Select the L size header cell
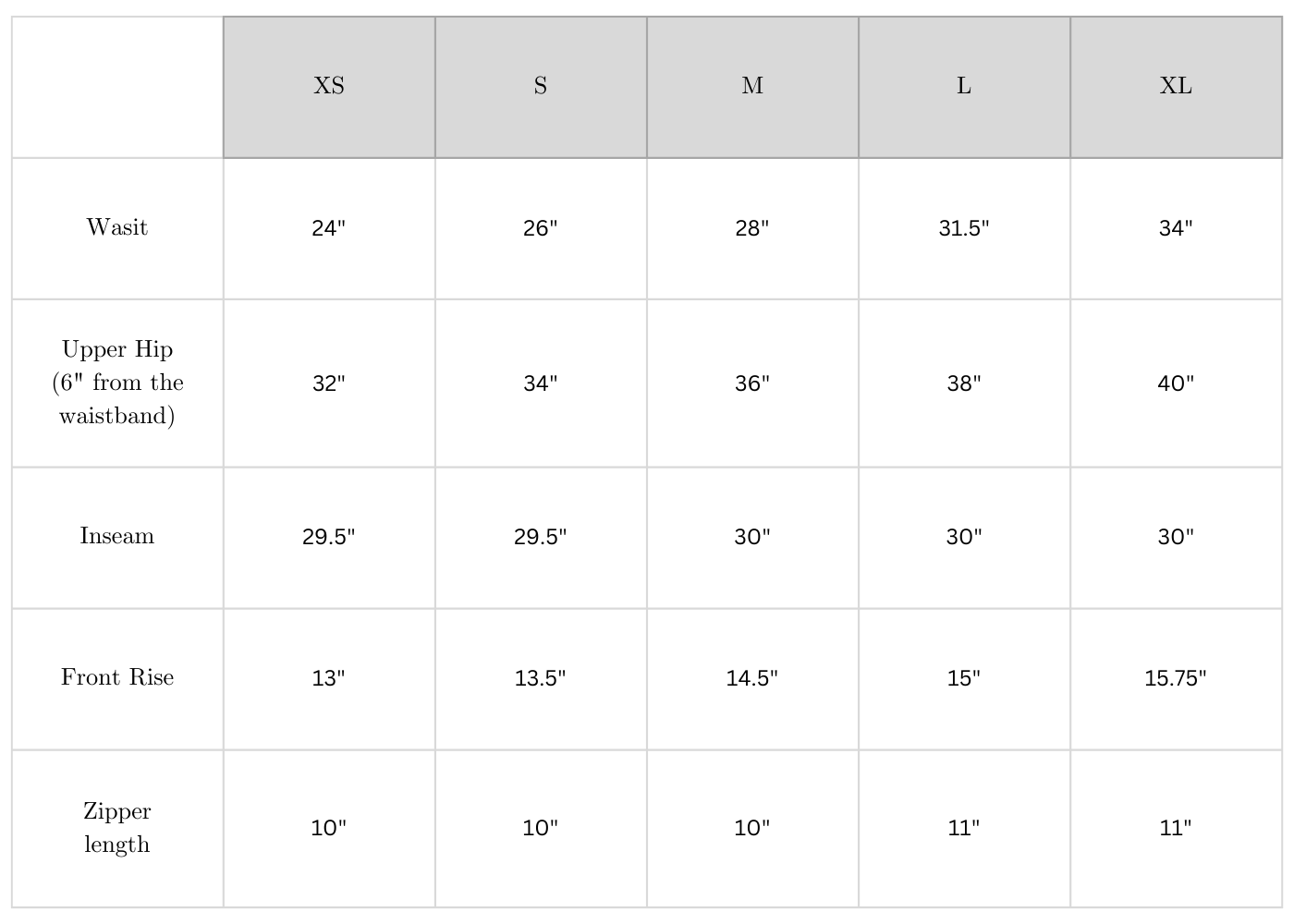 tap(964, 86)
